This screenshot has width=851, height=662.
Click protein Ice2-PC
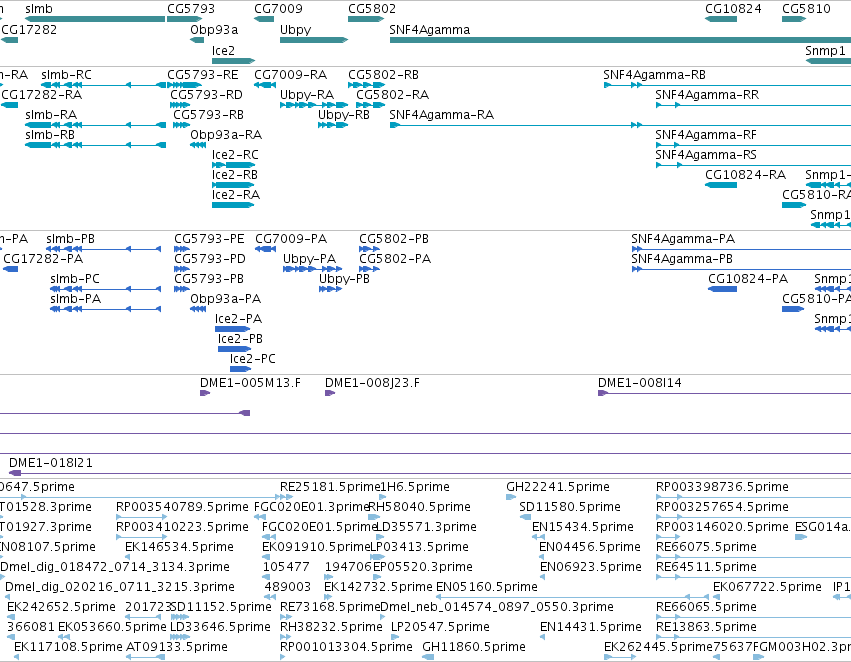point(240,369)
